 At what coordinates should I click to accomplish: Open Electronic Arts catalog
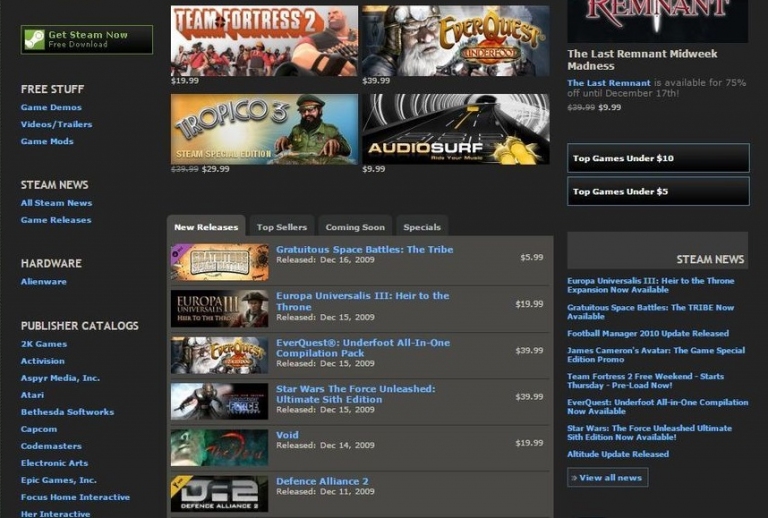(x=54, y=463)
